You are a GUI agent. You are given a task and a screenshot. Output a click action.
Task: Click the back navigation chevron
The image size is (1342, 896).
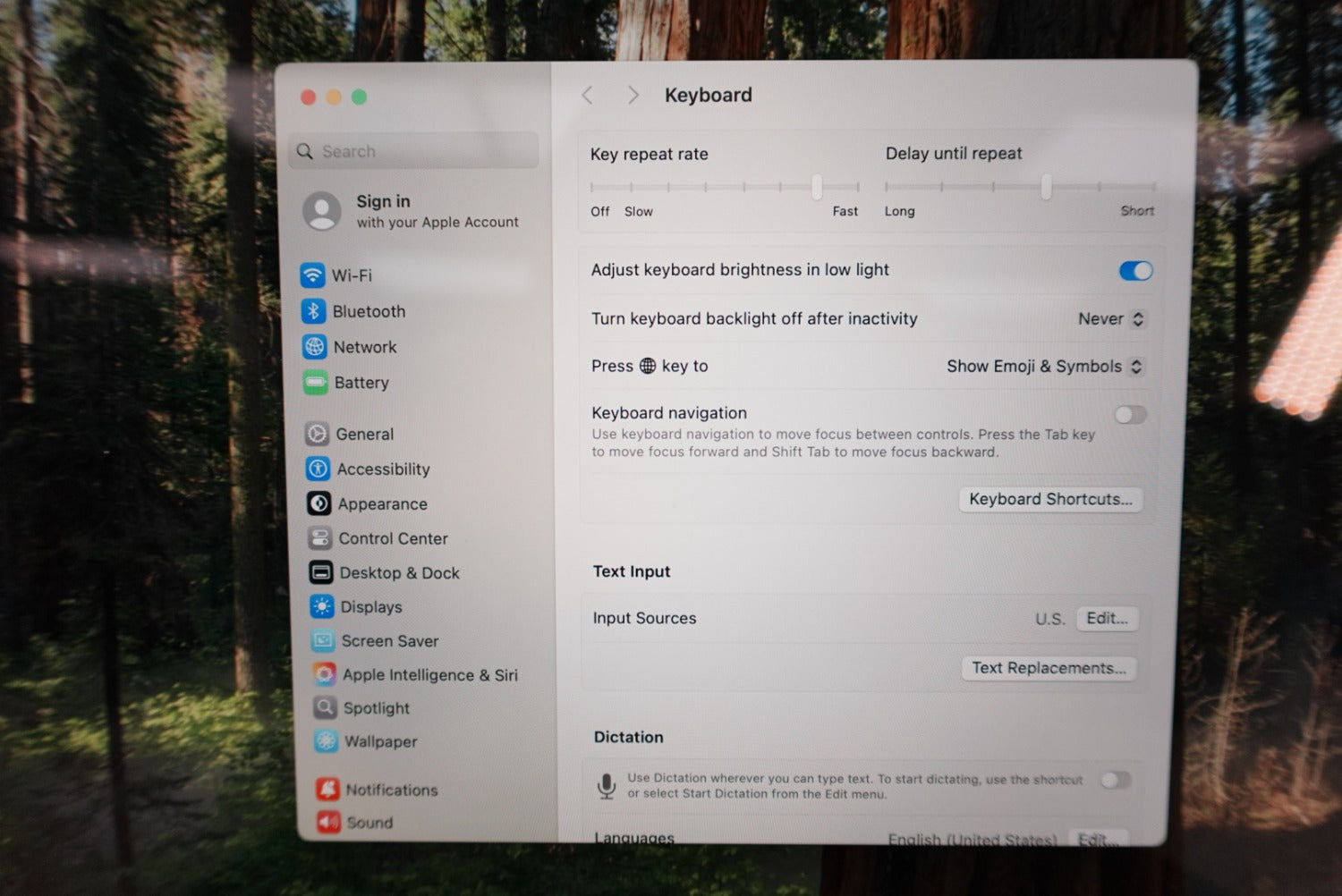click(588, 96)
